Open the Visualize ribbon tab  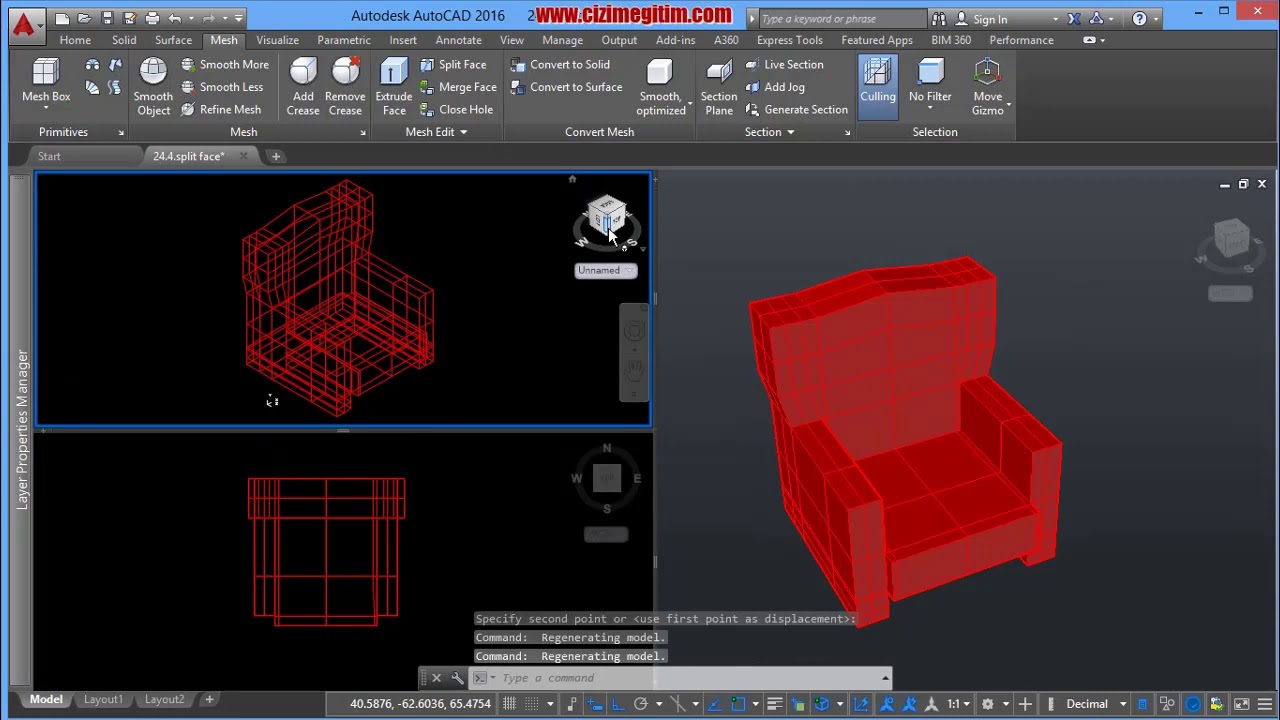tap(277, 40)
